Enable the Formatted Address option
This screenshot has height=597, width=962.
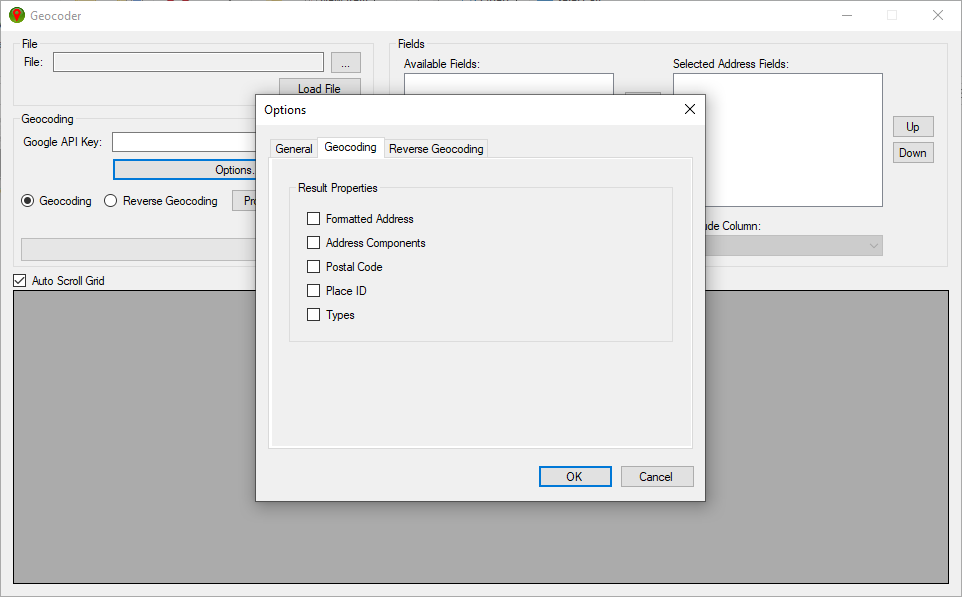pos(313,218)
